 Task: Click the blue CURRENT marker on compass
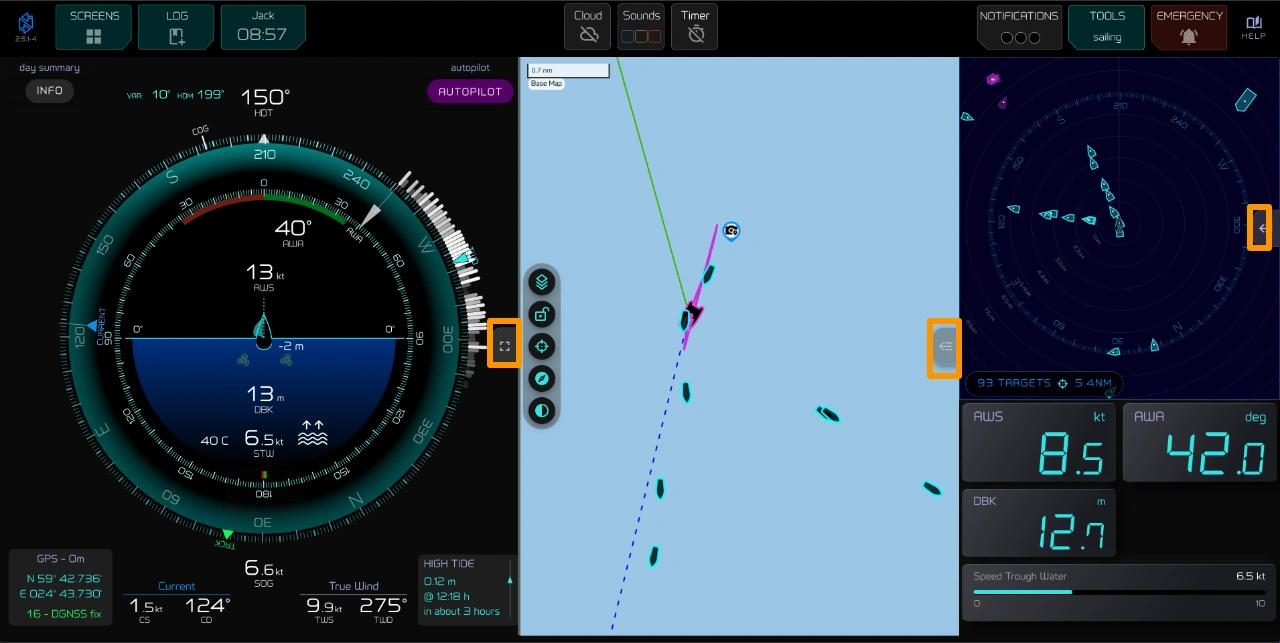[93, 327]
